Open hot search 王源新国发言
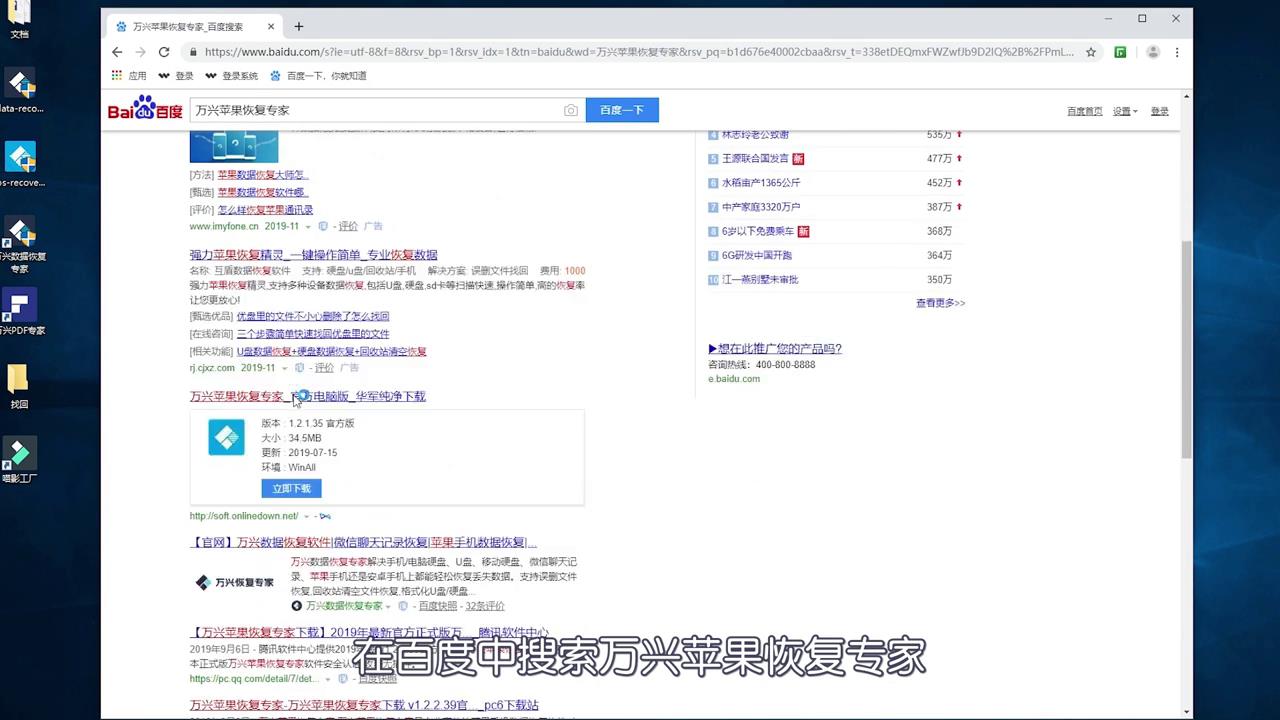The image size is (1280, 720). coord(755,159)
